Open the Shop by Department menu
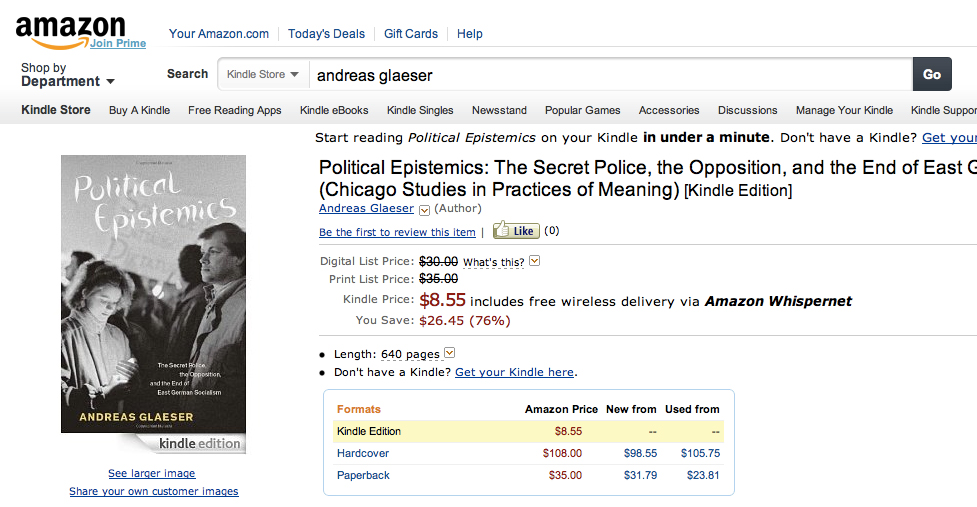The width and height of the screenshot is (977, 507). [68, 75]
